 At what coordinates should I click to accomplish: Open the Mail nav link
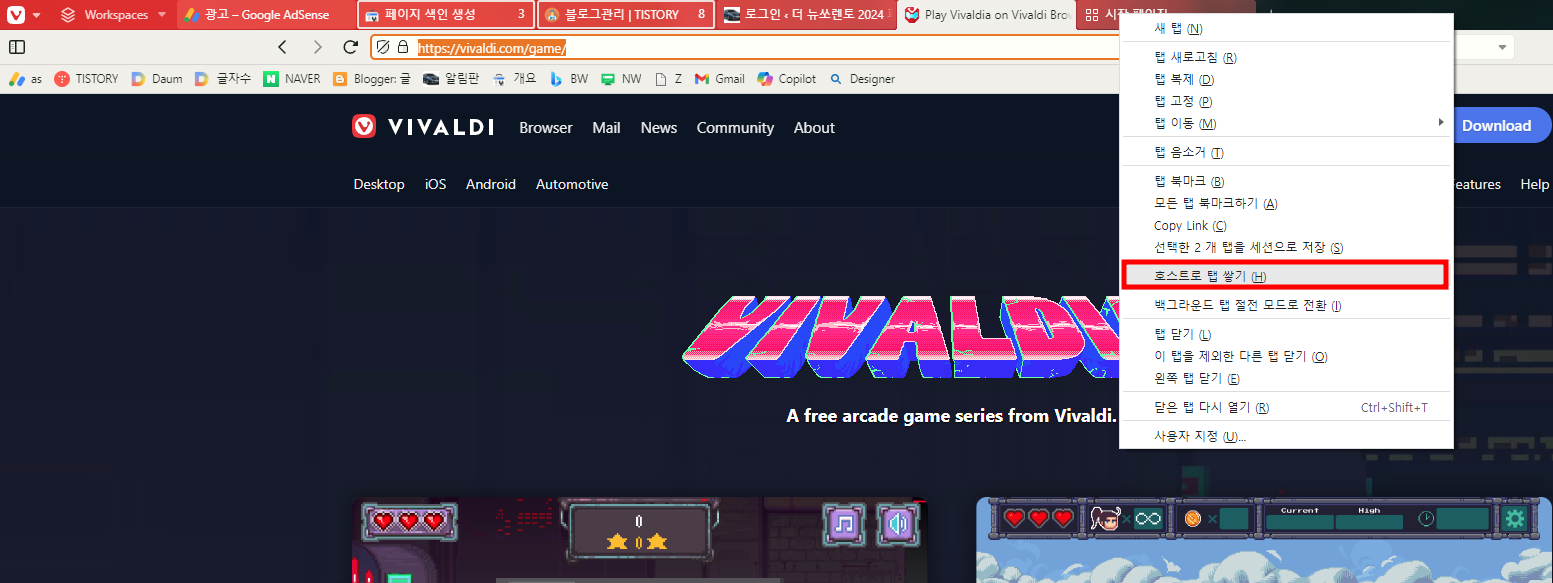606,128
